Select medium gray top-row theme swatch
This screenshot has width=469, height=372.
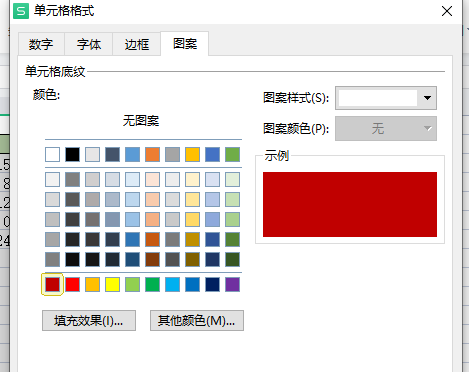click(x=172, y=155)
